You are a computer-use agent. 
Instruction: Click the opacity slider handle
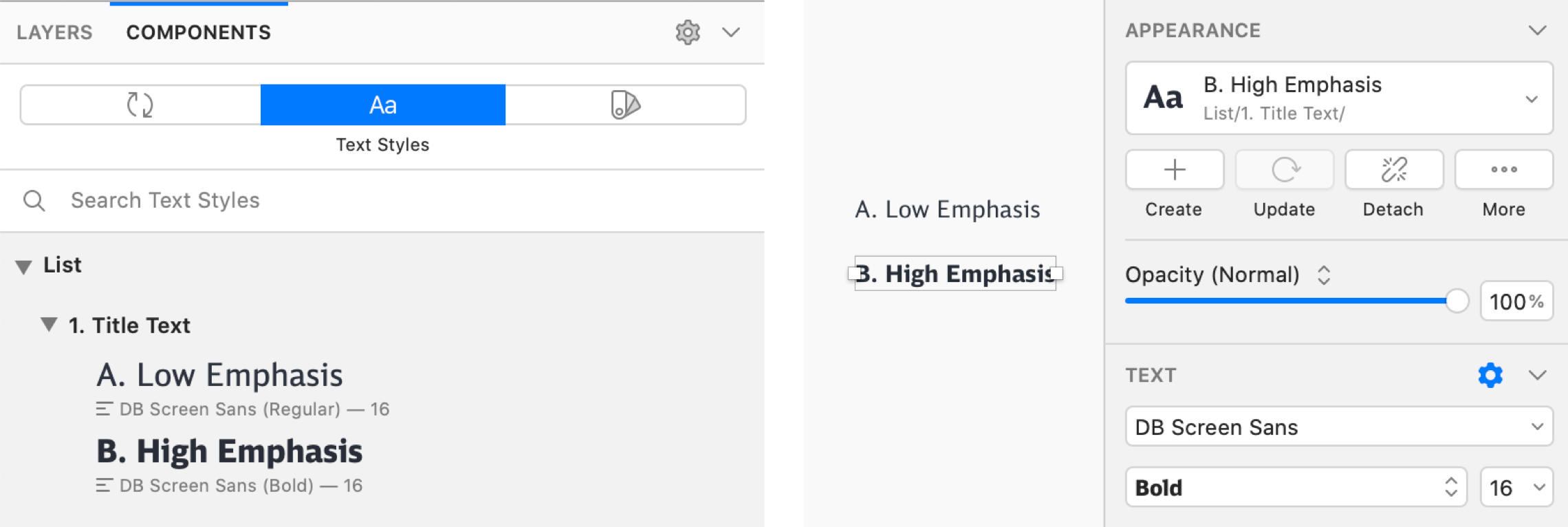(1457, 301)
